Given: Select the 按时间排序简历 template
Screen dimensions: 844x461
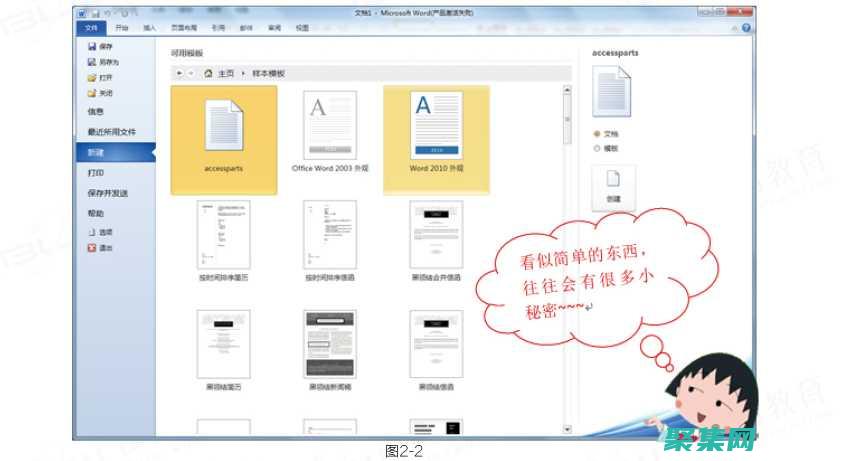Looking at the screenshot, I should point(224,241).
